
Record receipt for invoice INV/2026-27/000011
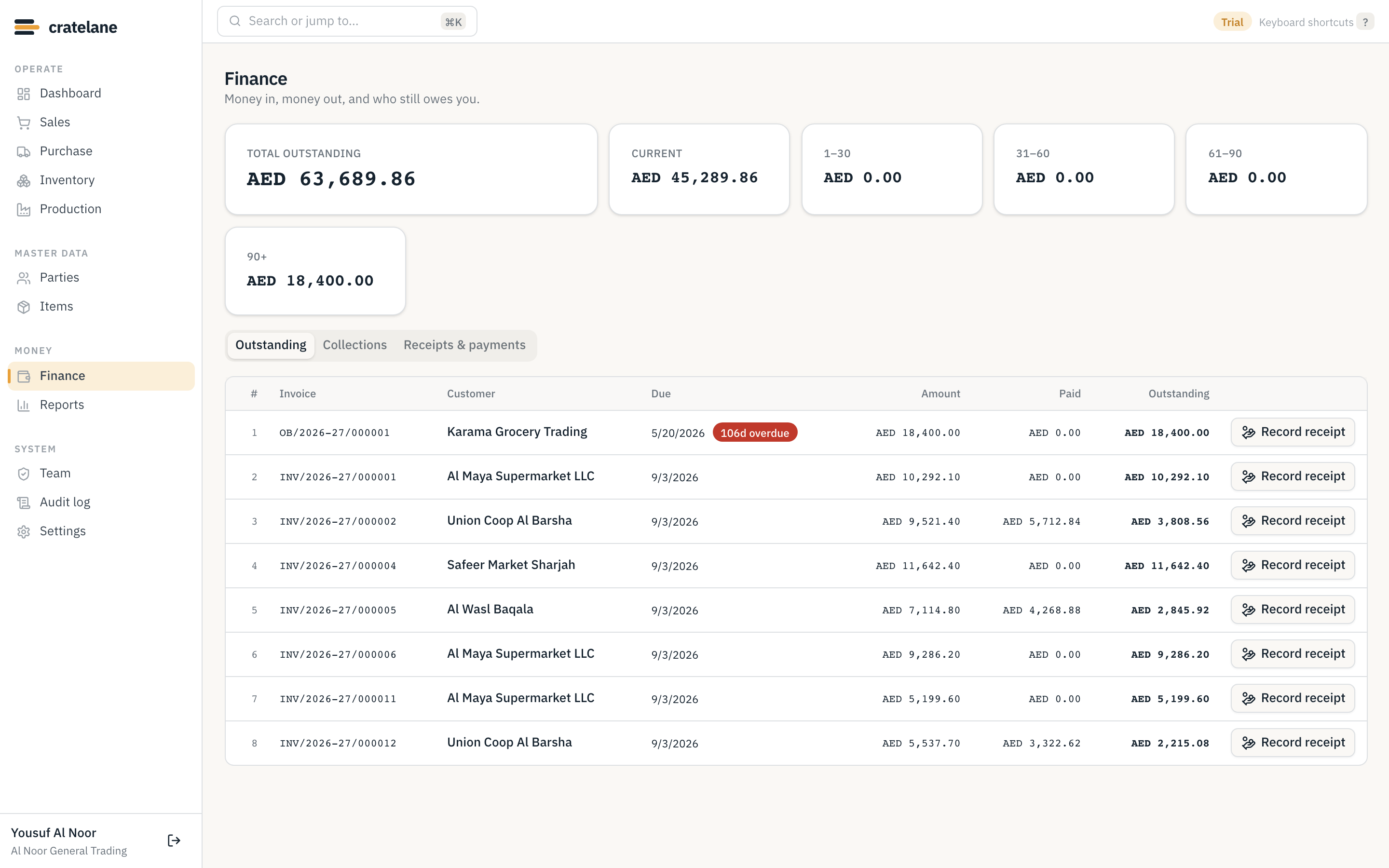click(x=1293, y=698)
